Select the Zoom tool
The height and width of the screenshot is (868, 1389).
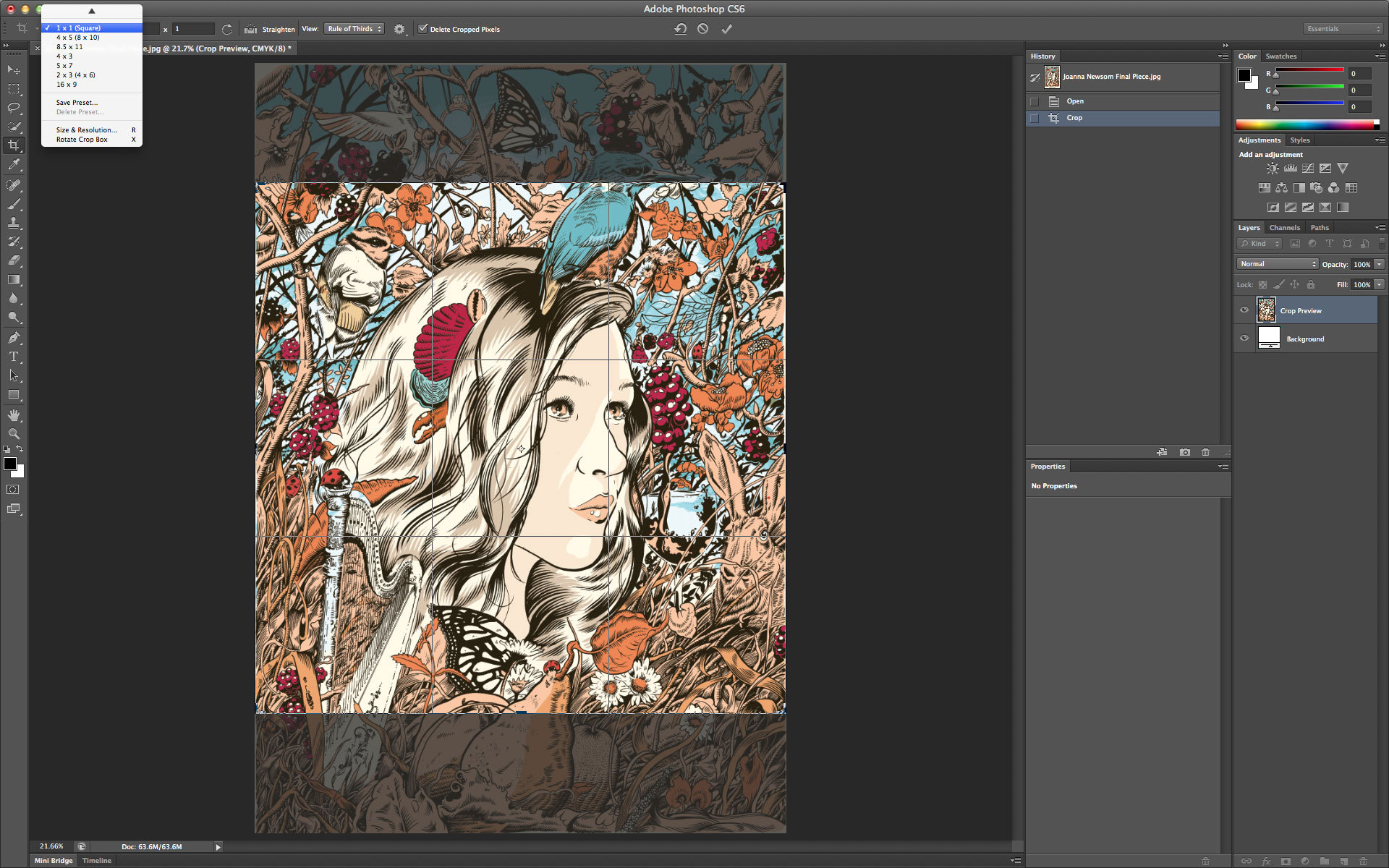coord(14,434)
